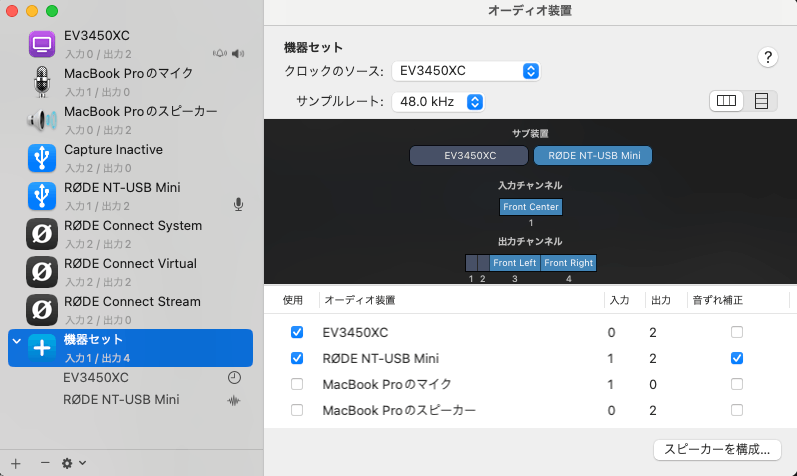Click the 音ずれ補正 column header
The height and width of the screenshot is (476, 797).
point(717,300)
